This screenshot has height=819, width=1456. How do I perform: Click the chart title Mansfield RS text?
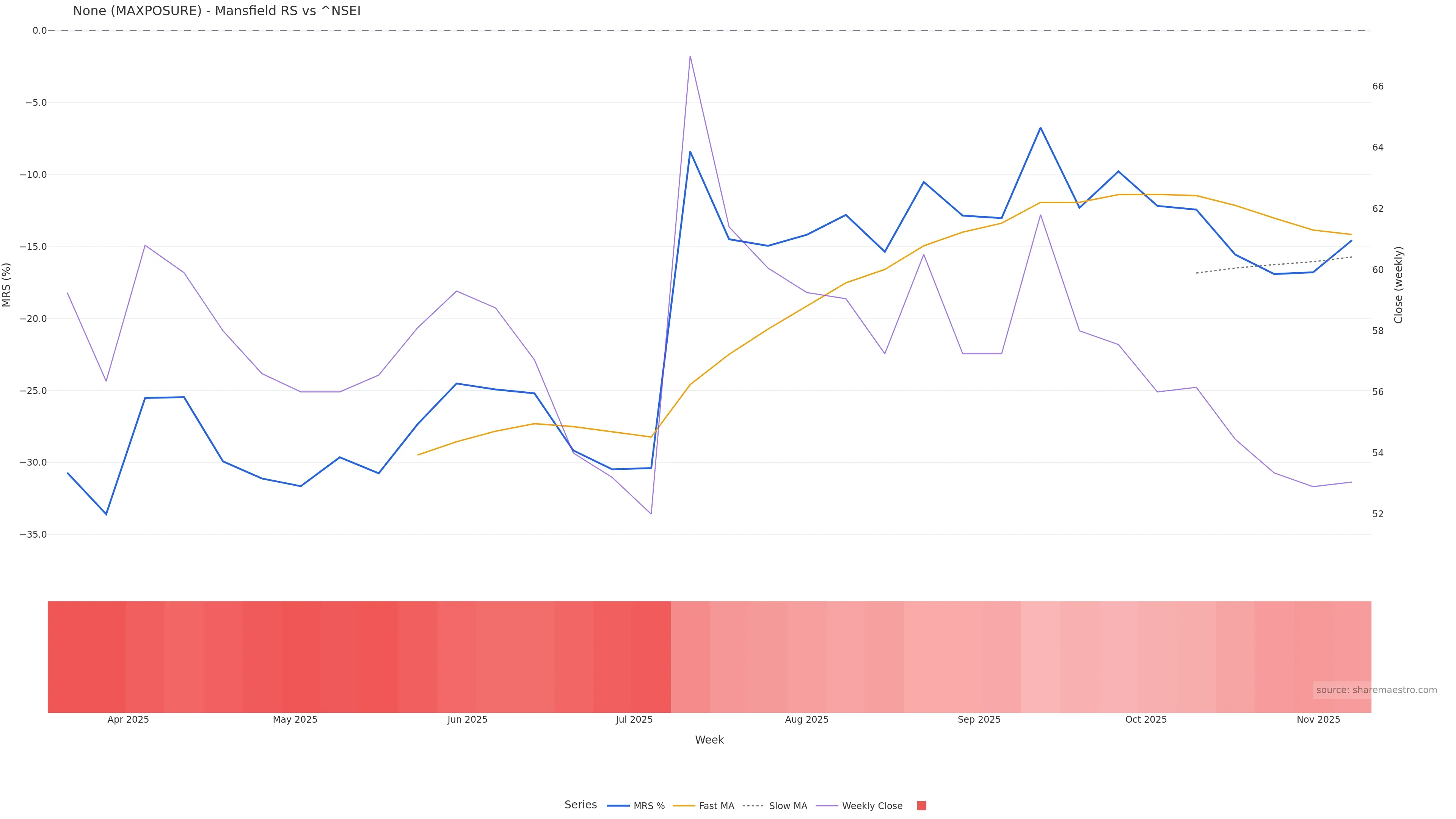(217, 11)
